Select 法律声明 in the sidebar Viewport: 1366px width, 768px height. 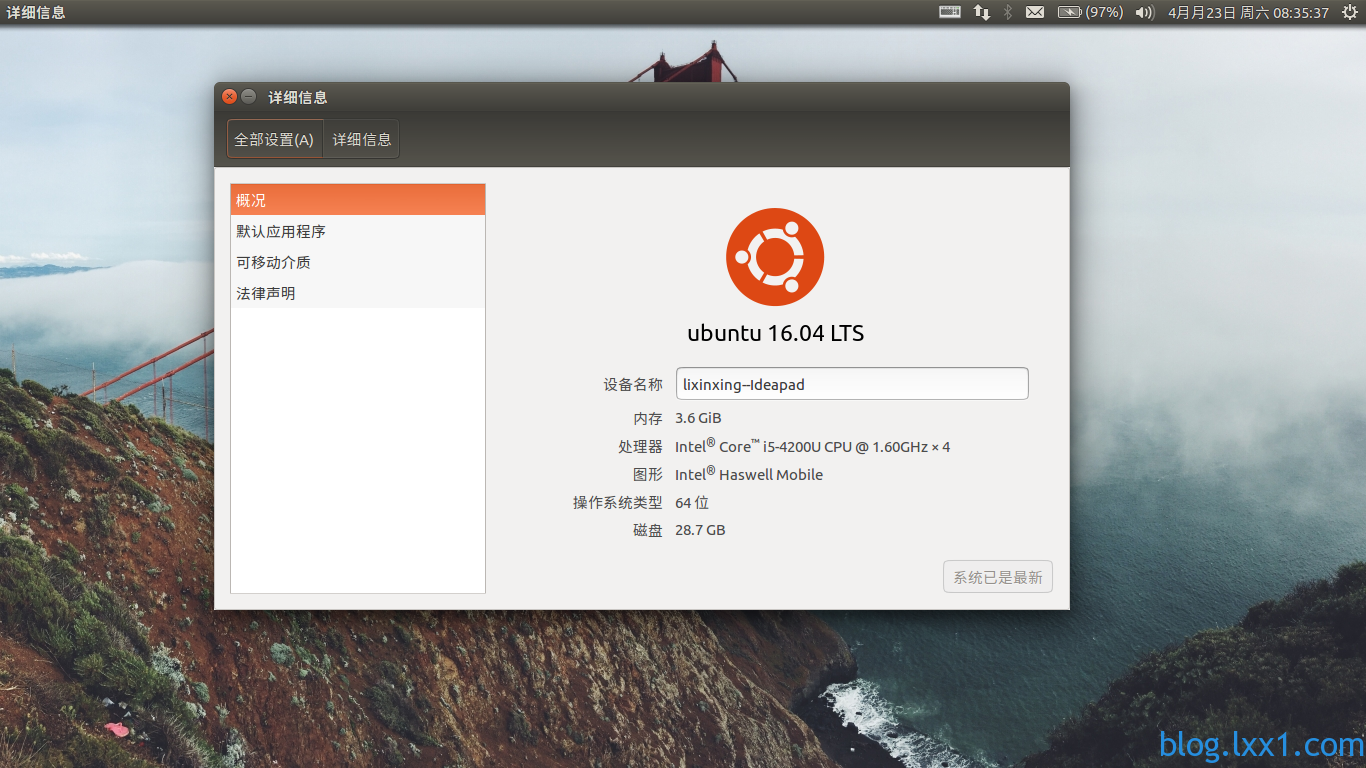tap(358, 293)
